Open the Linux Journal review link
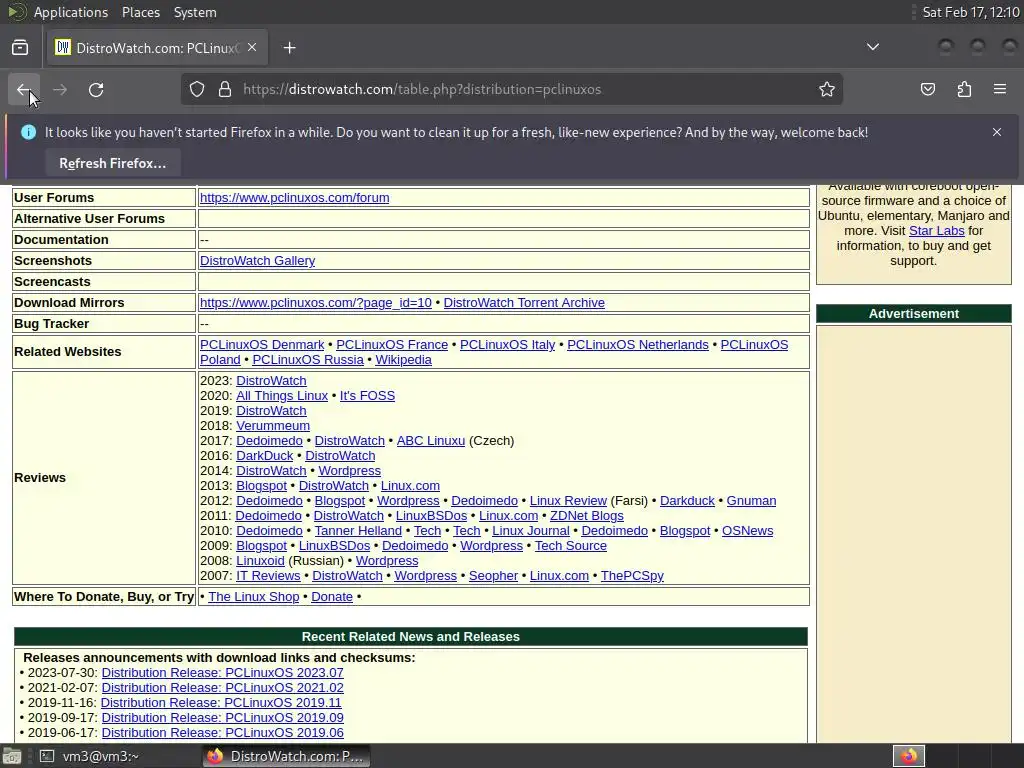Screen dimensions: 1024x768 [530, 530]
